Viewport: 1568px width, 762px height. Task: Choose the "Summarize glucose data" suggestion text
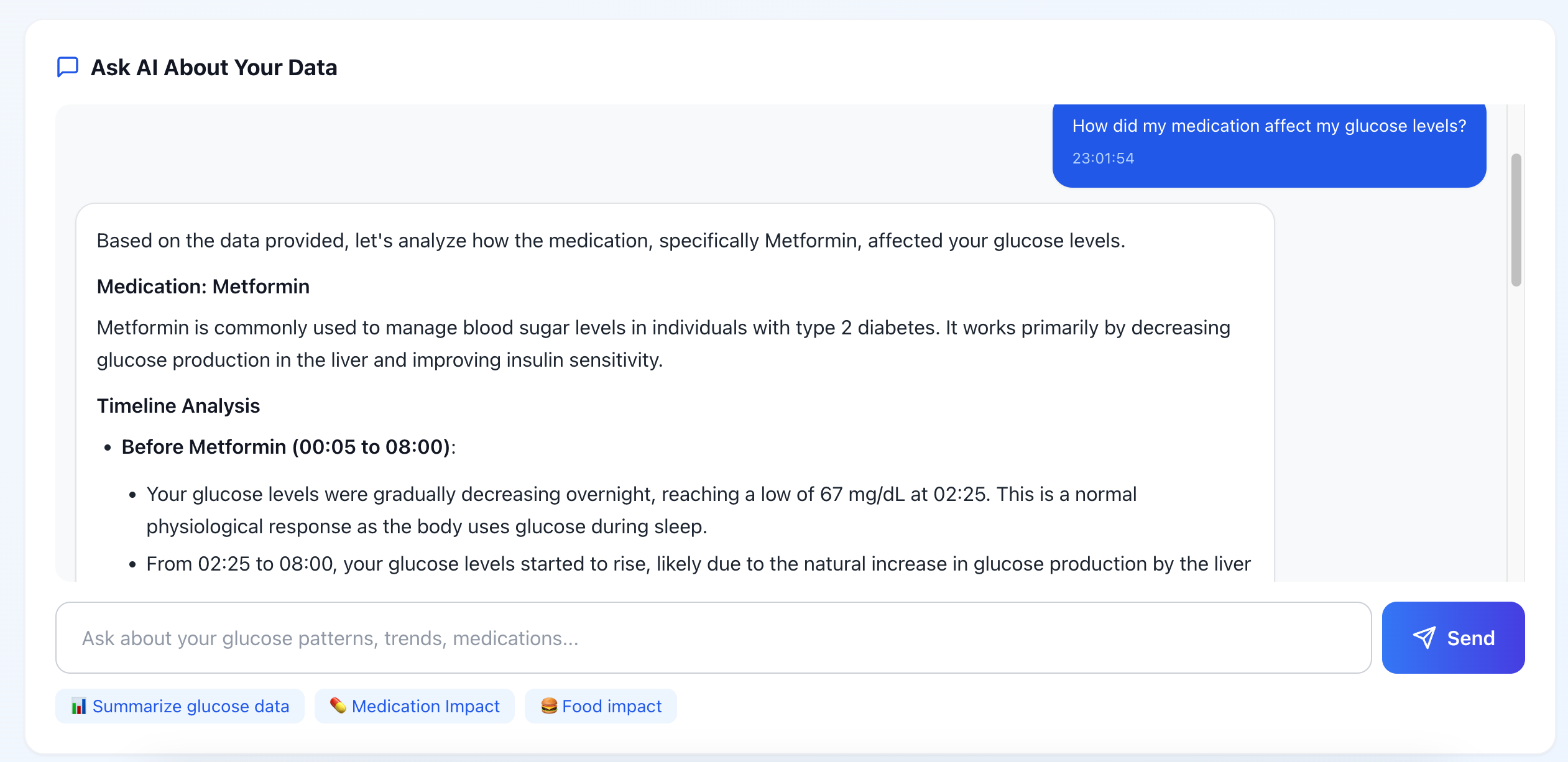click(x=191, y=706)
